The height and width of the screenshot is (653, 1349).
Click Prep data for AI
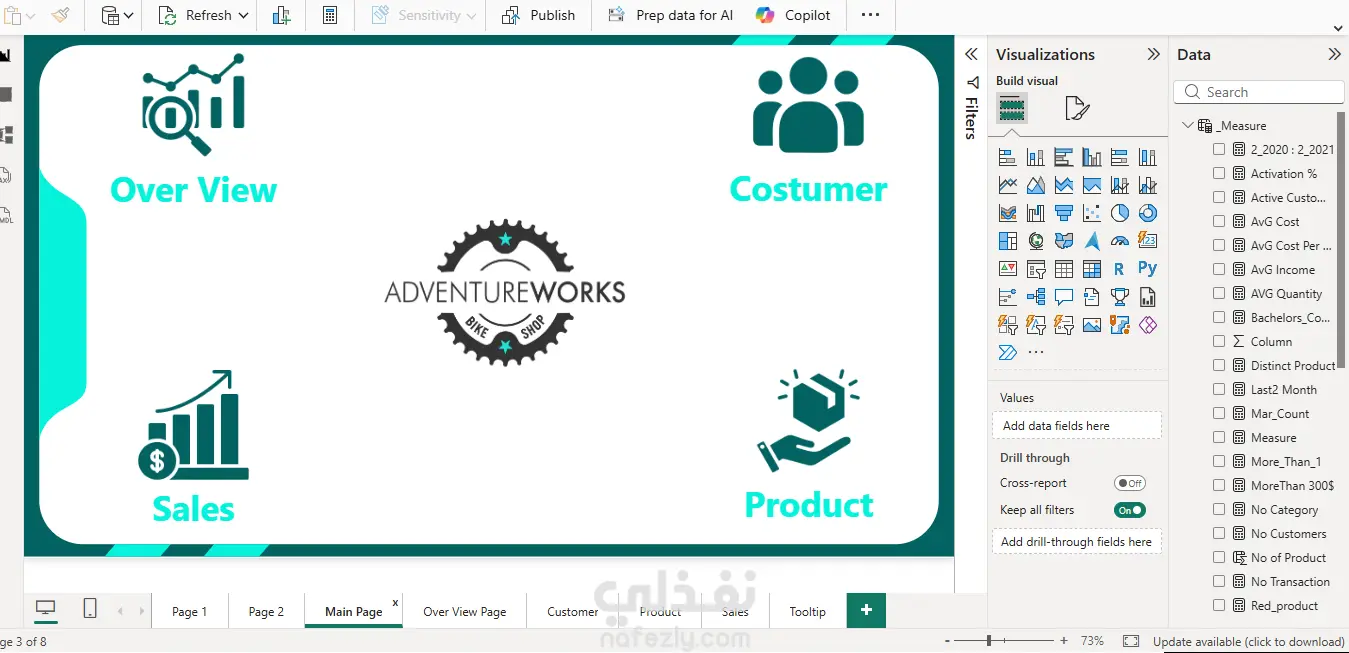(671, 15)
